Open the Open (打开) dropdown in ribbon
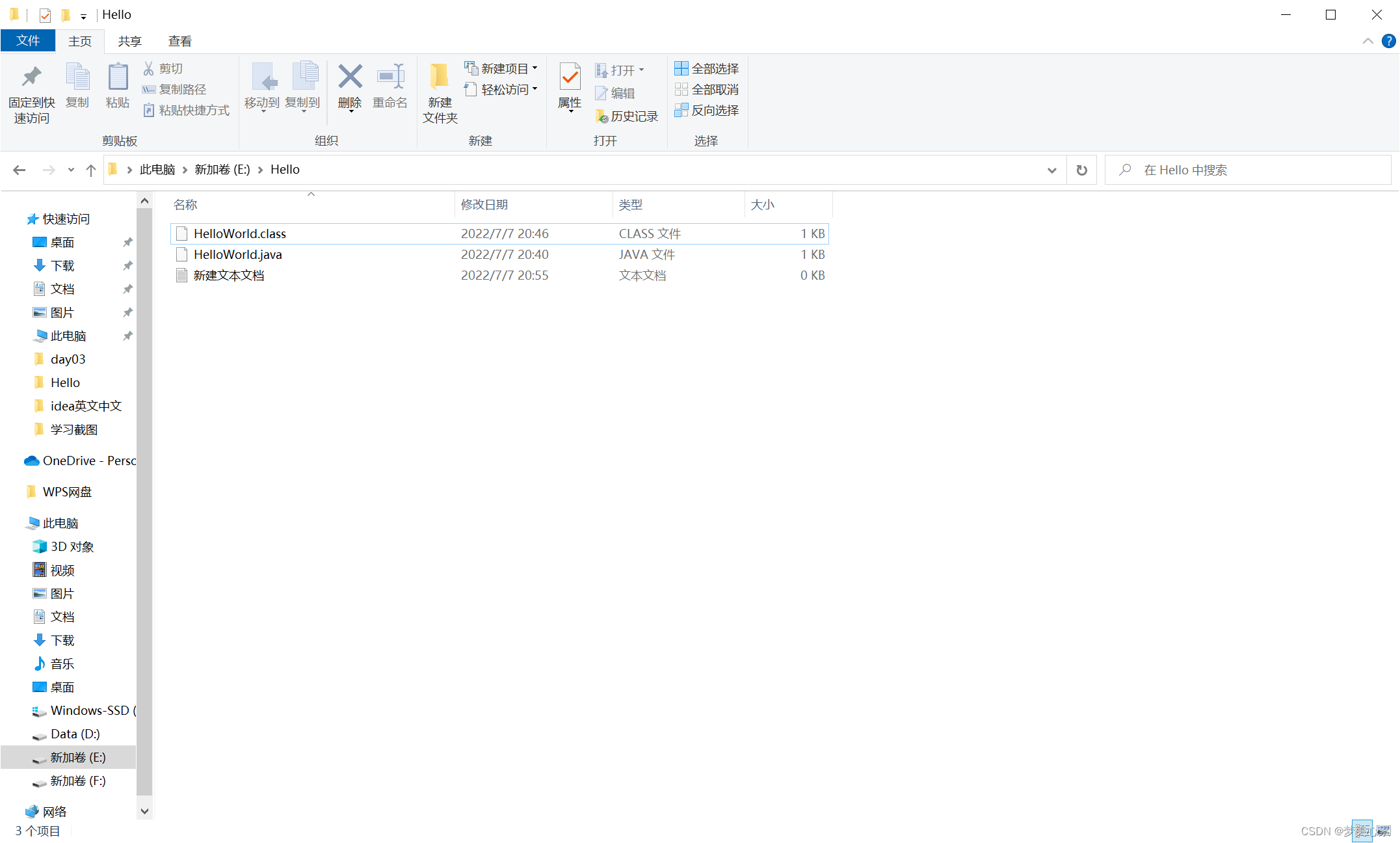The height and width of the screenshot is (843, 1400). coord(620,70)
